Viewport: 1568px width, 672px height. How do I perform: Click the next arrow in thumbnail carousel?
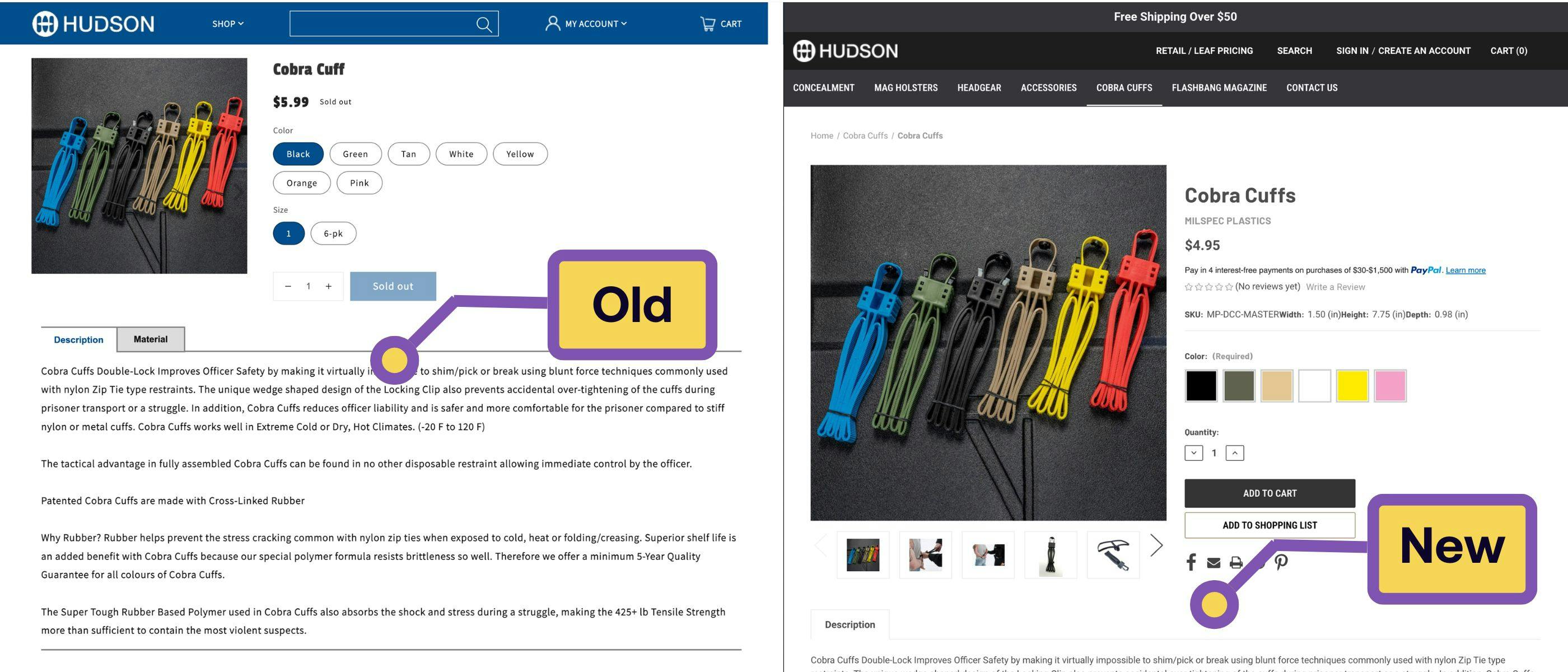point(1156,545)
